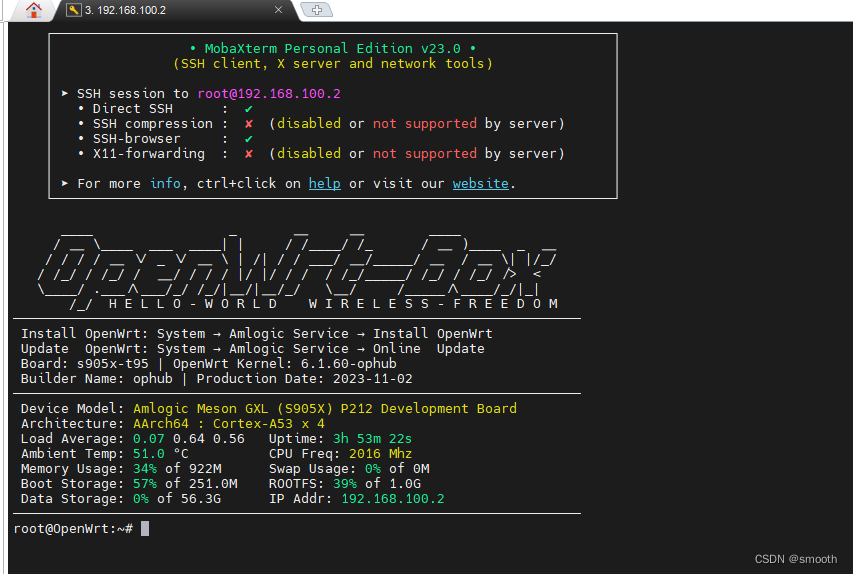The width and height of the screenshot is (853, 574).
Task: Open the help link in the banner
Action: 325,183
